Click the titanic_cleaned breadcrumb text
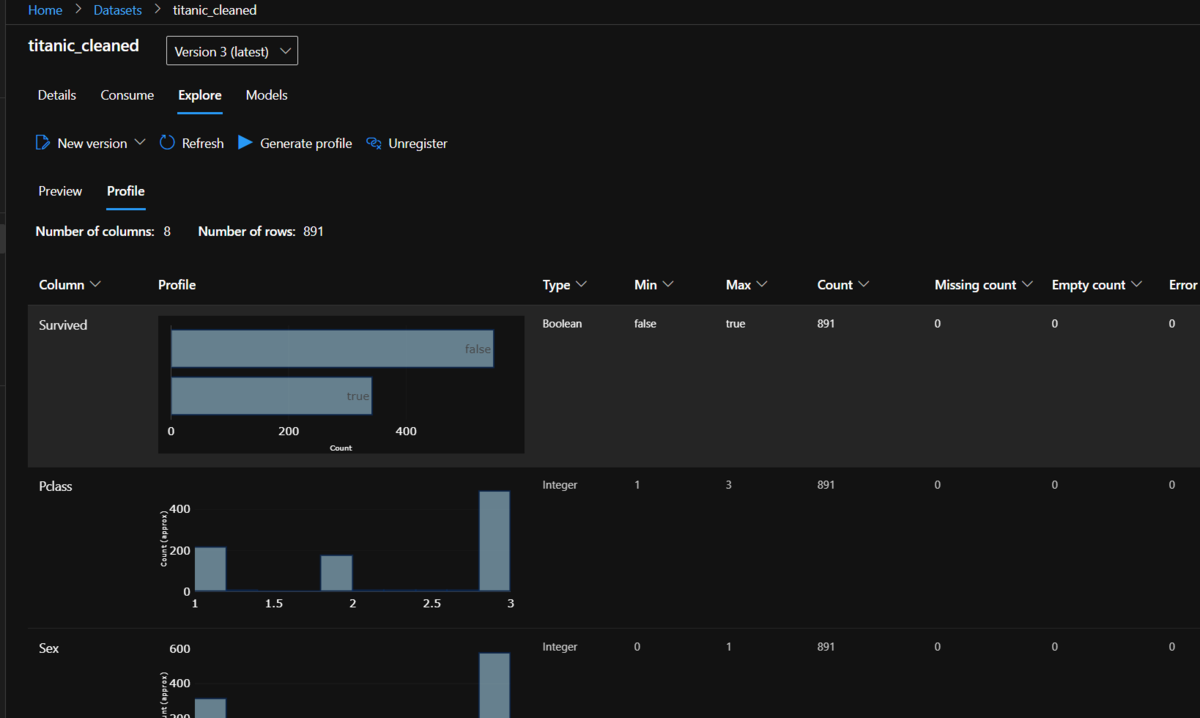The width and height of the screenshot is (1200, 718). (215, 10)
